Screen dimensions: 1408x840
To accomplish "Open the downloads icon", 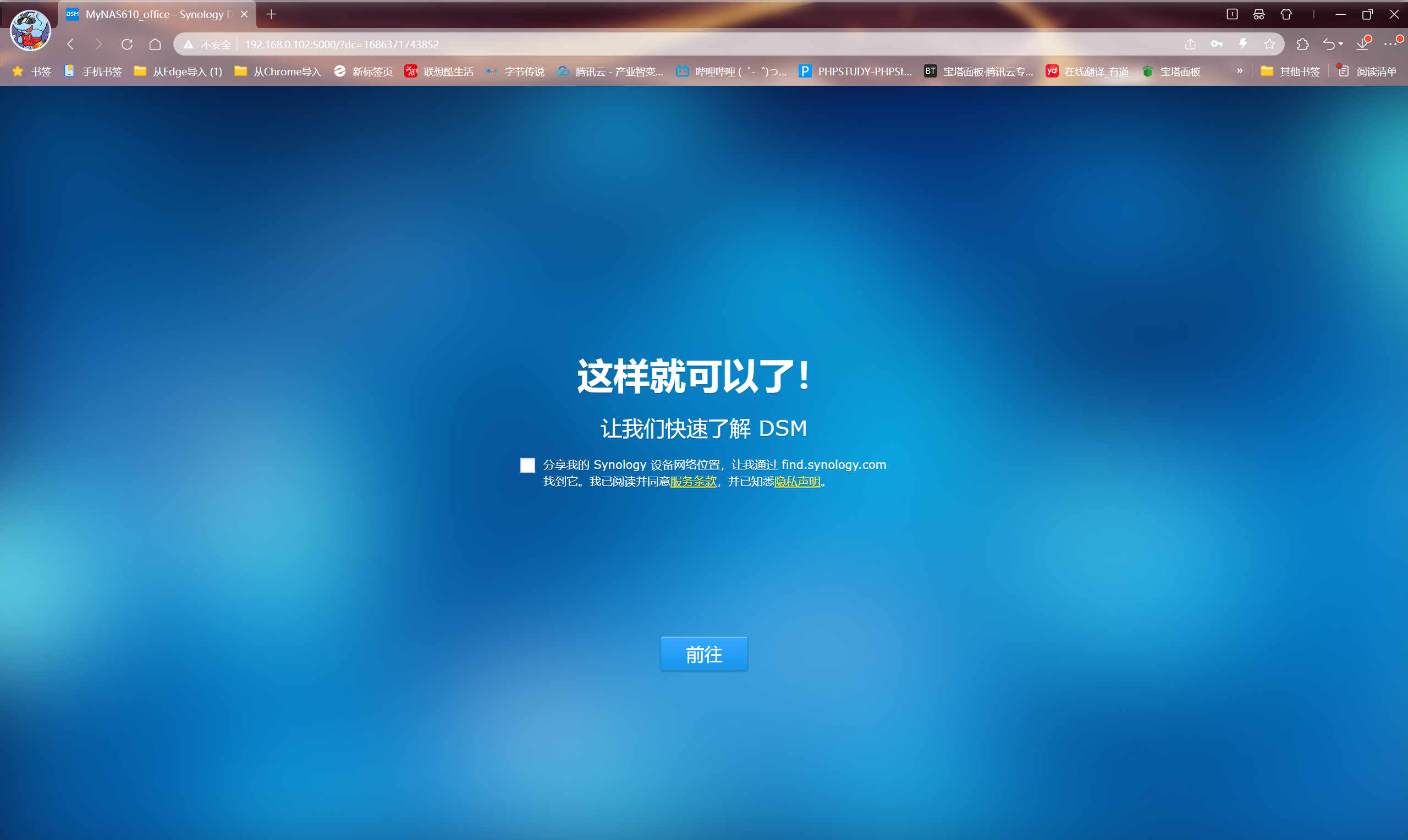I will 1363,43.
